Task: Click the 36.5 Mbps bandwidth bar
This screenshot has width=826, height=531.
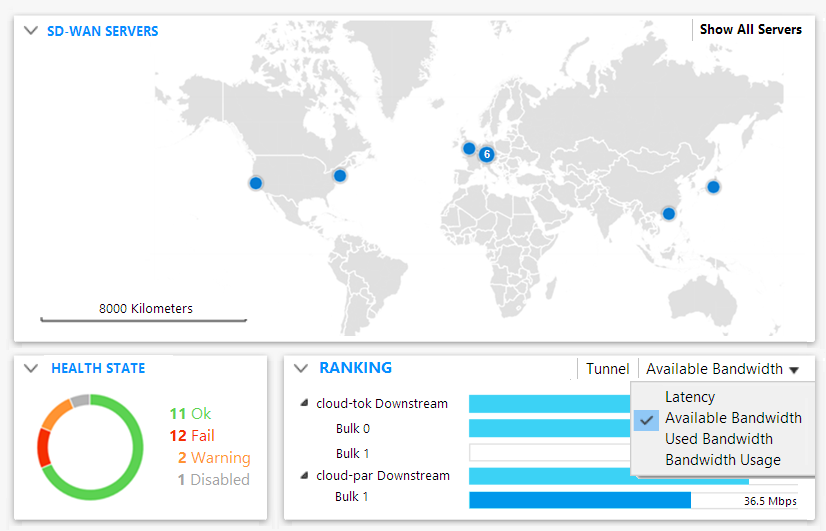Action: pos(580,500)
